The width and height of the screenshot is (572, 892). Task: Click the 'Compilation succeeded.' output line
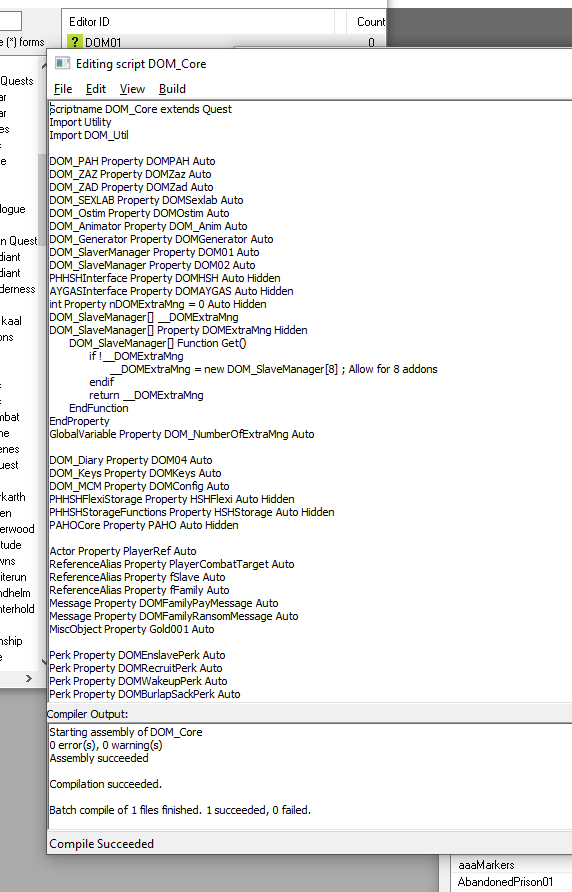point(105,784)
